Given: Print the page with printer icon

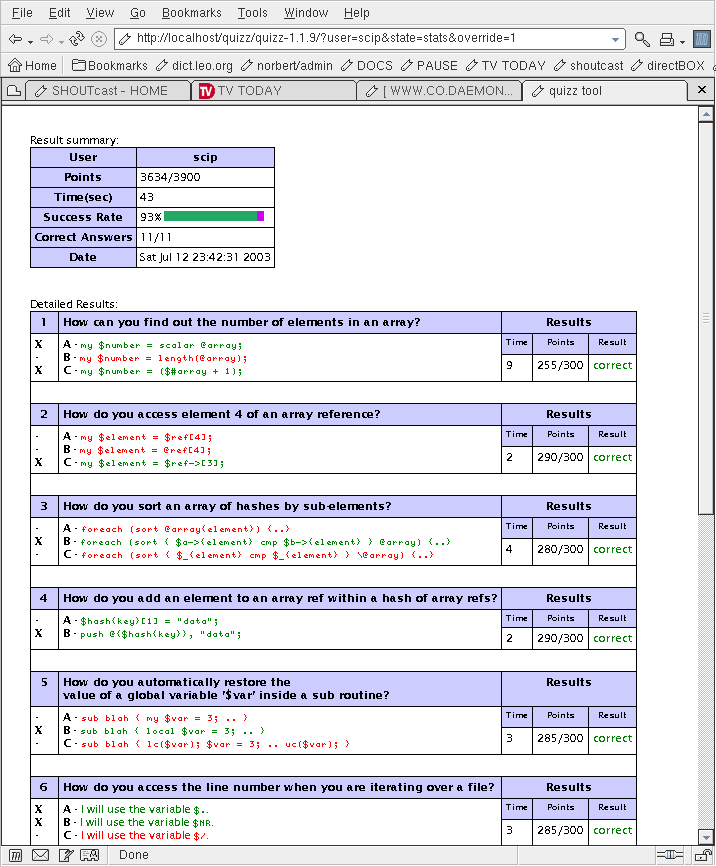Looking at the screenshot, I should point(667,39).
